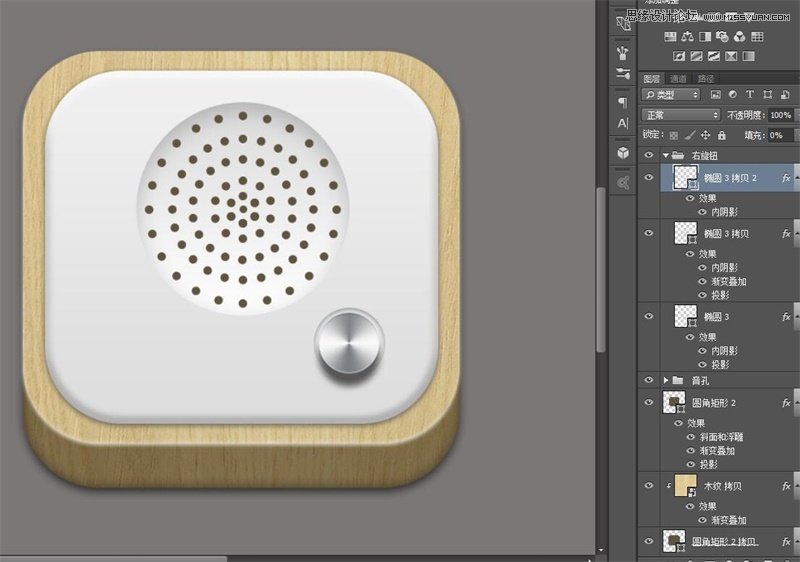Add a Black & White adjustment layer

705,36
